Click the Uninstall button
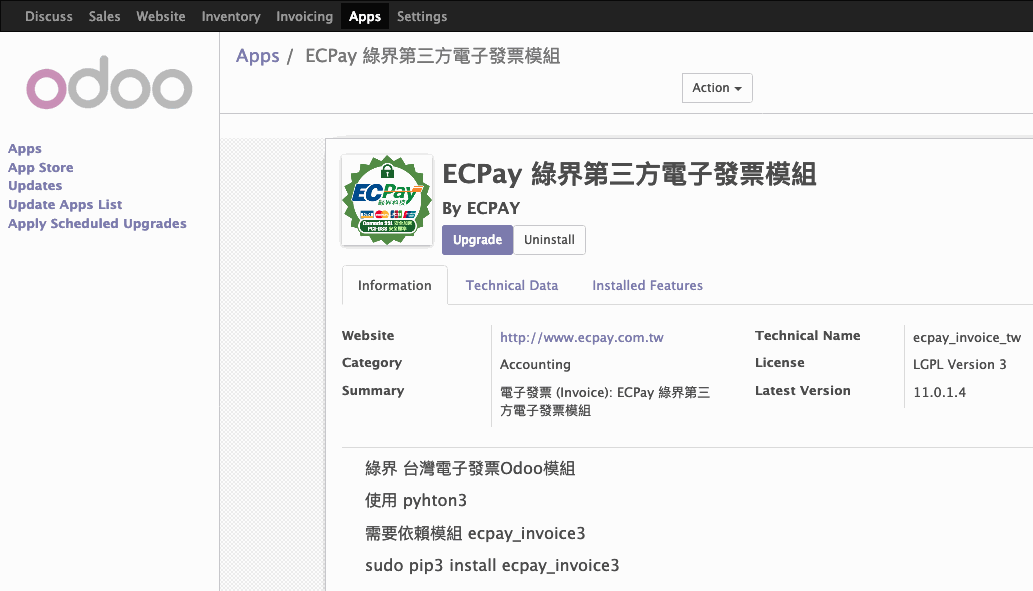 (549, 240)
